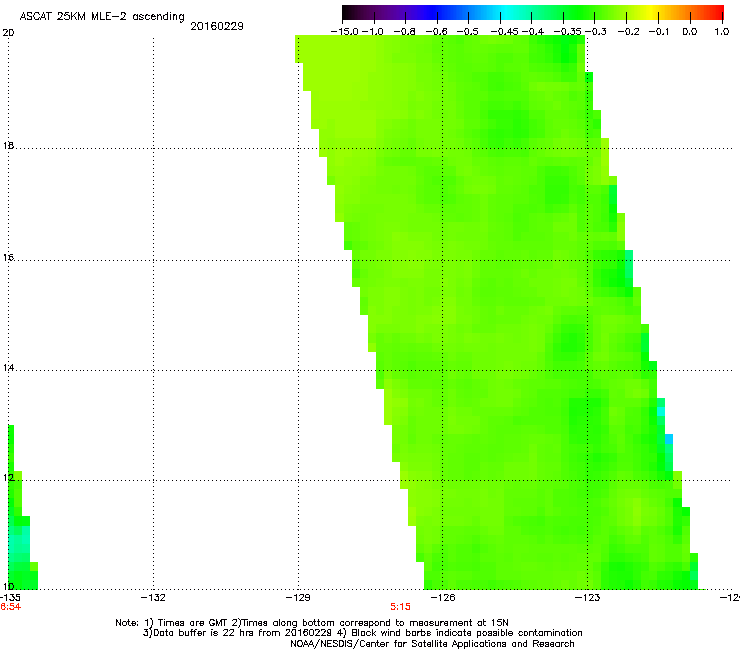The width and height of the screenshot is (740, 650).
Task: Click the red time stamp 8:54
Action: pyautogui.click(x=10, y=607)
